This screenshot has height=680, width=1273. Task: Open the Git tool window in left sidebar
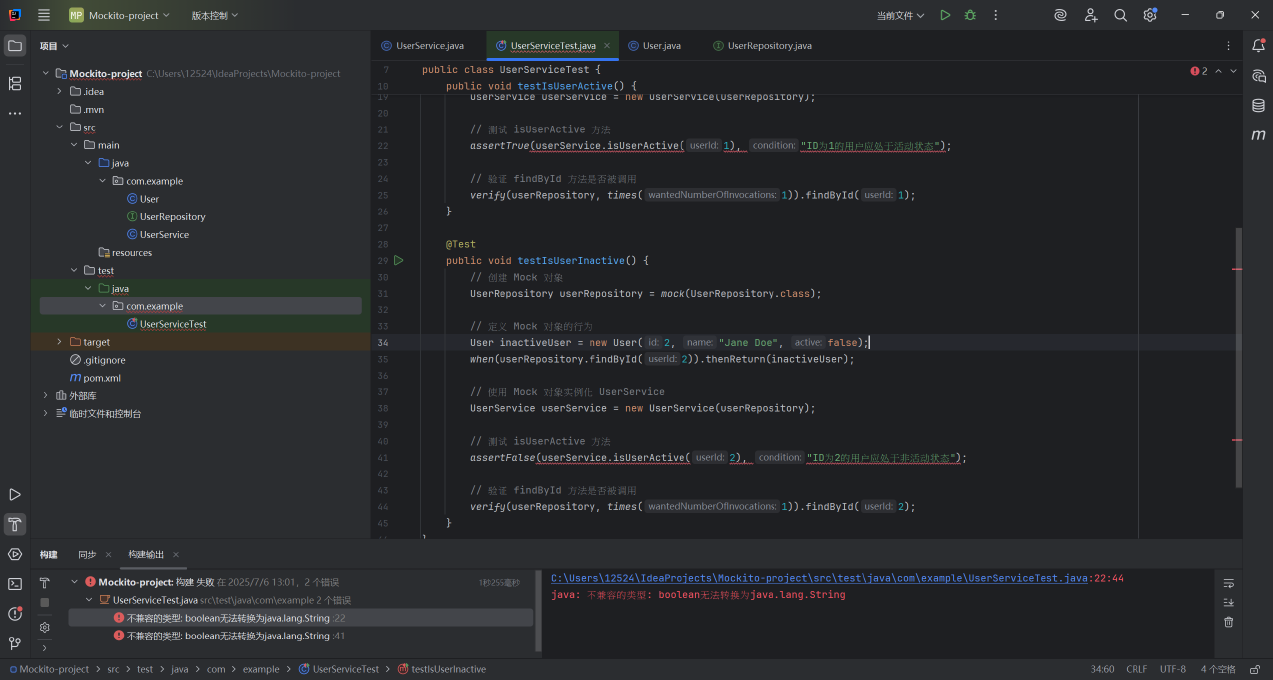point(15,643)
